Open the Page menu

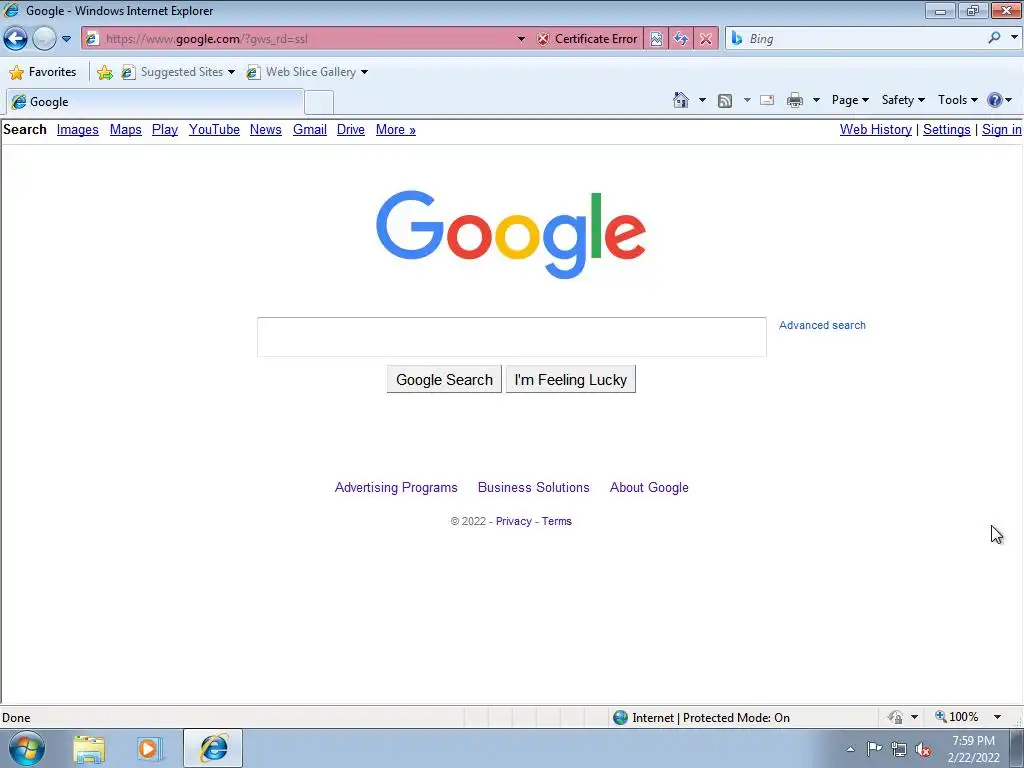tap(850, 100)
